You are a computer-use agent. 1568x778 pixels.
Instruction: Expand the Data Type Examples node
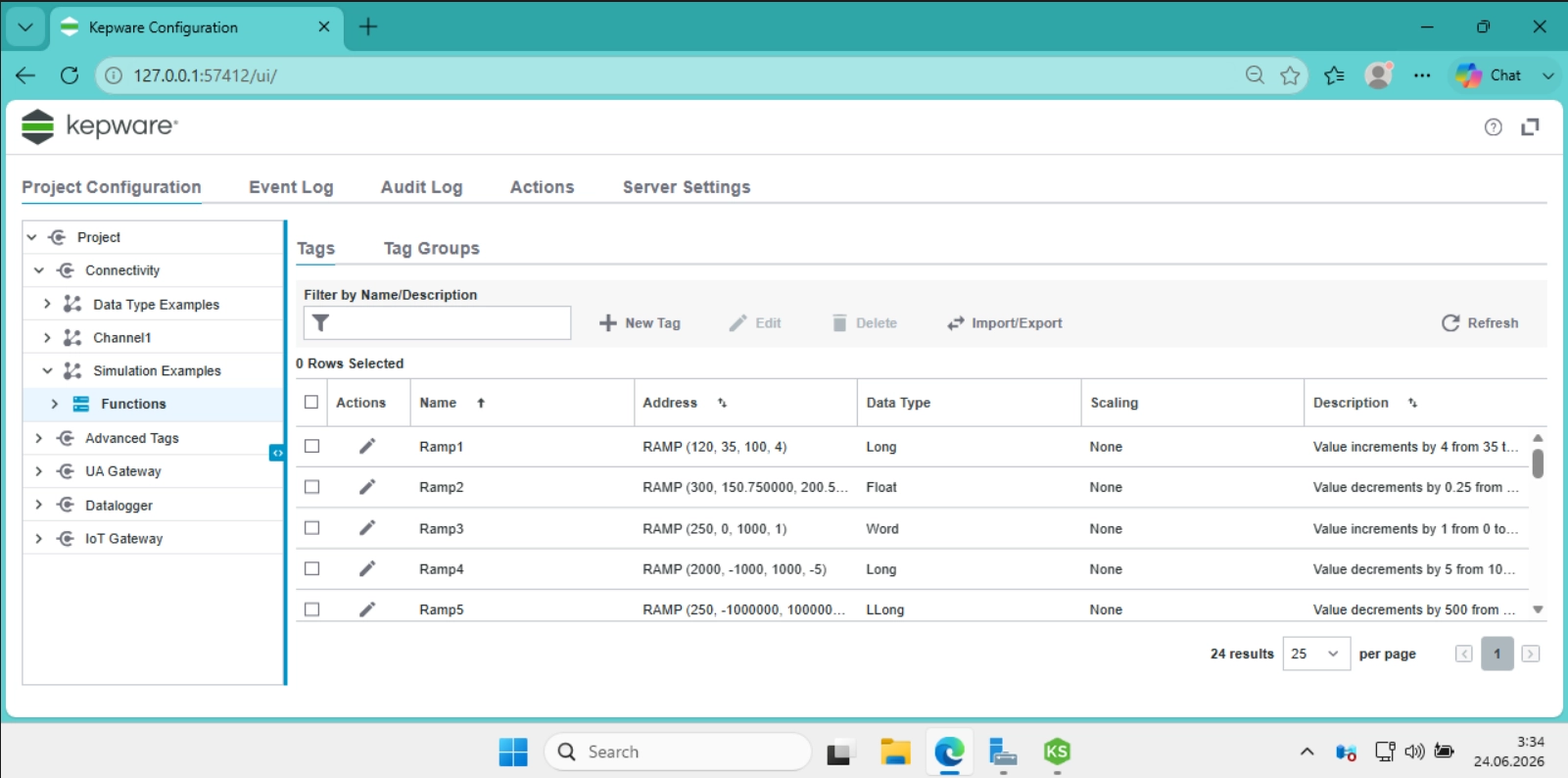tap(47, 304)
